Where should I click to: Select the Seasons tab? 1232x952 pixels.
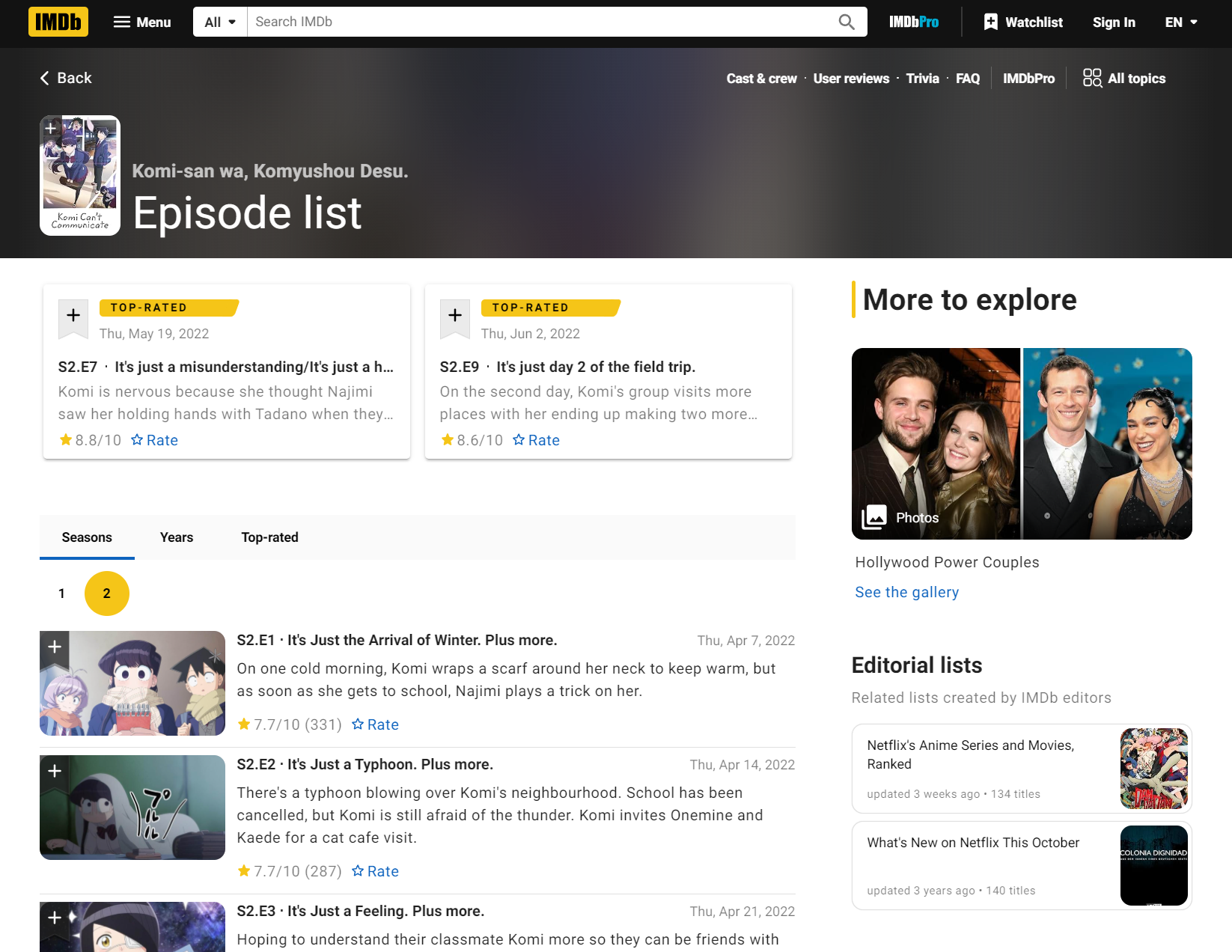(x=87, y=537)
